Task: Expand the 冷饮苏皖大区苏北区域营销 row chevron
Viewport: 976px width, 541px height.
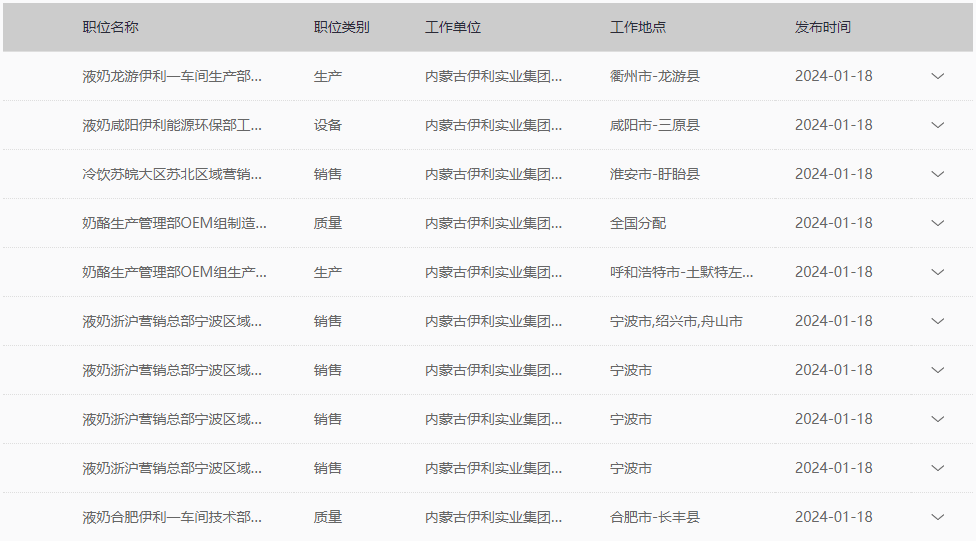Action: coord(937,174)
